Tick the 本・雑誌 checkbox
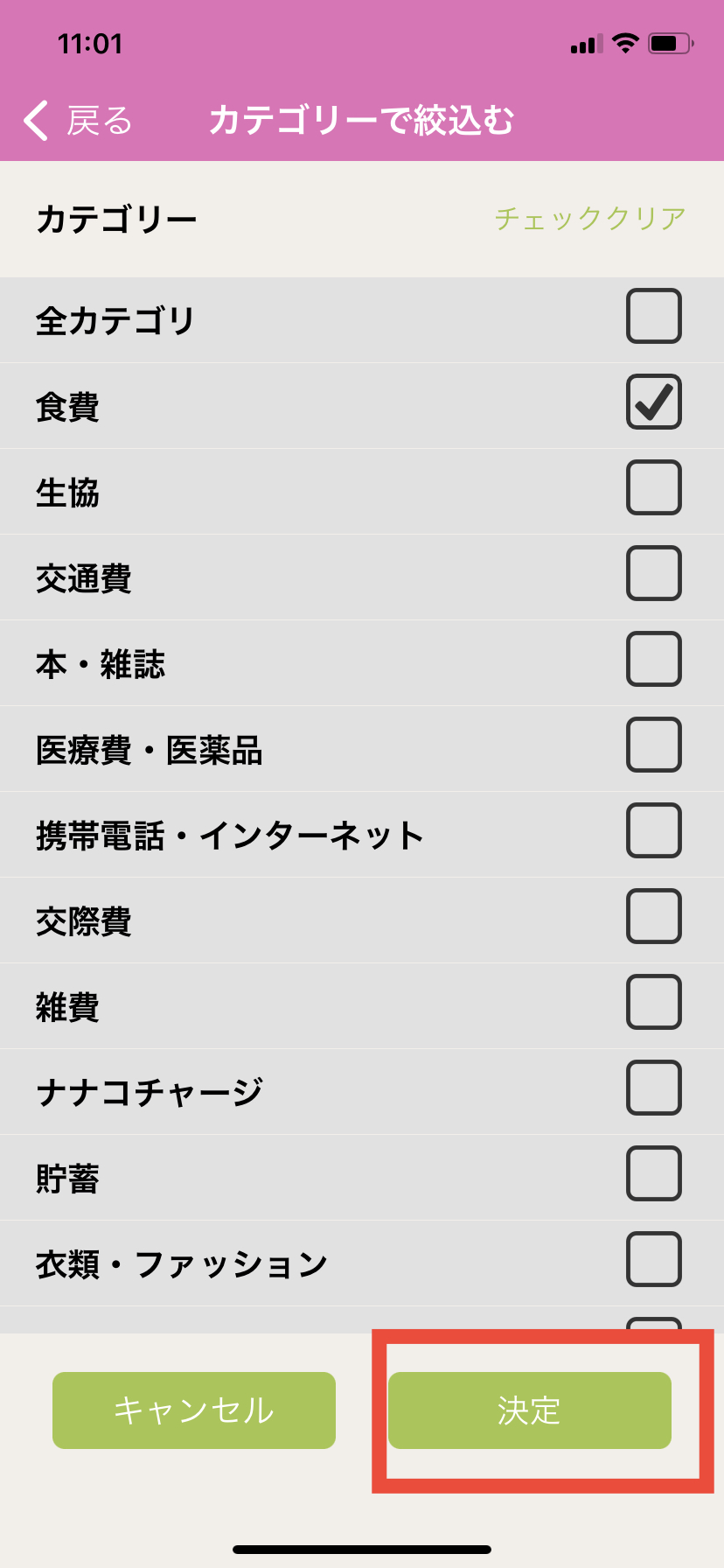This screenshot has height=1568, width=724. [x=653, y=659]
